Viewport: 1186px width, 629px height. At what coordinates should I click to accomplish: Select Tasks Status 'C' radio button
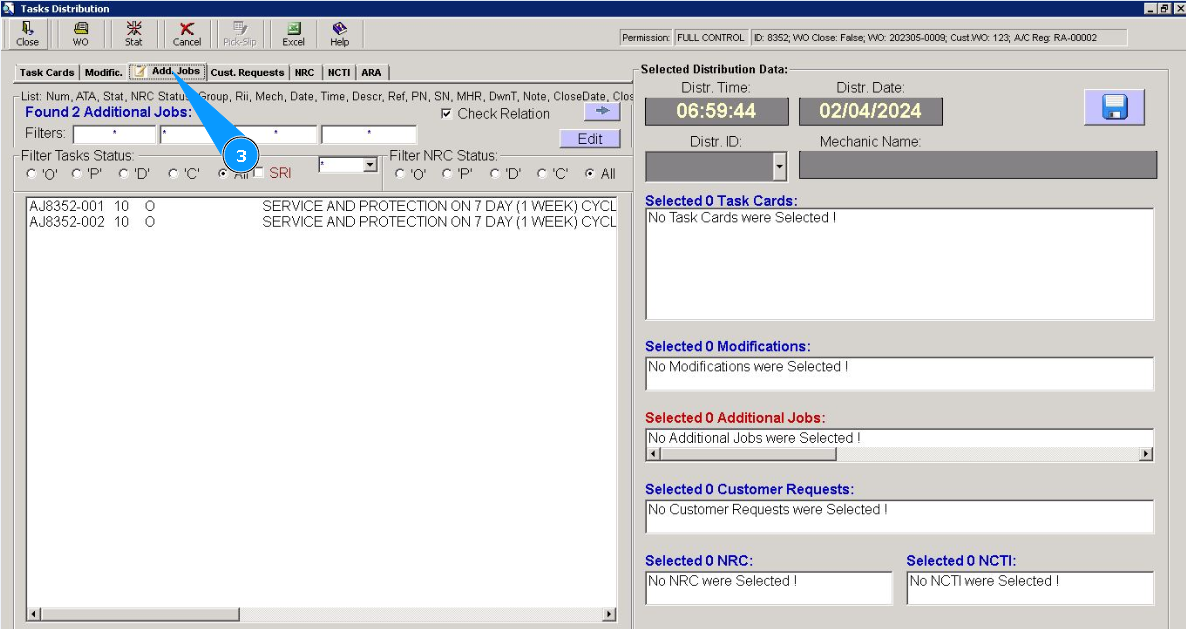pyautogui.click(x=173, y=174)
